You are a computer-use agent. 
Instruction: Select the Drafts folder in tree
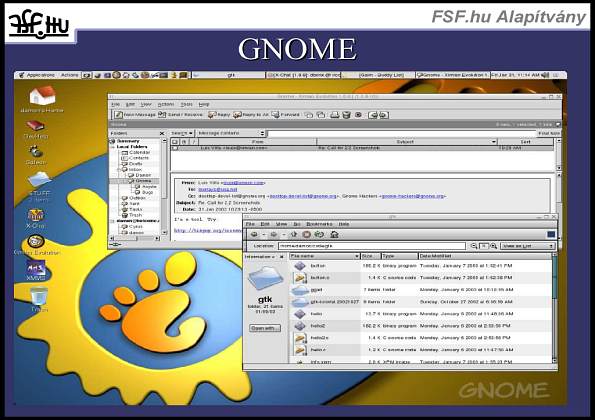(x=132, y=164)
